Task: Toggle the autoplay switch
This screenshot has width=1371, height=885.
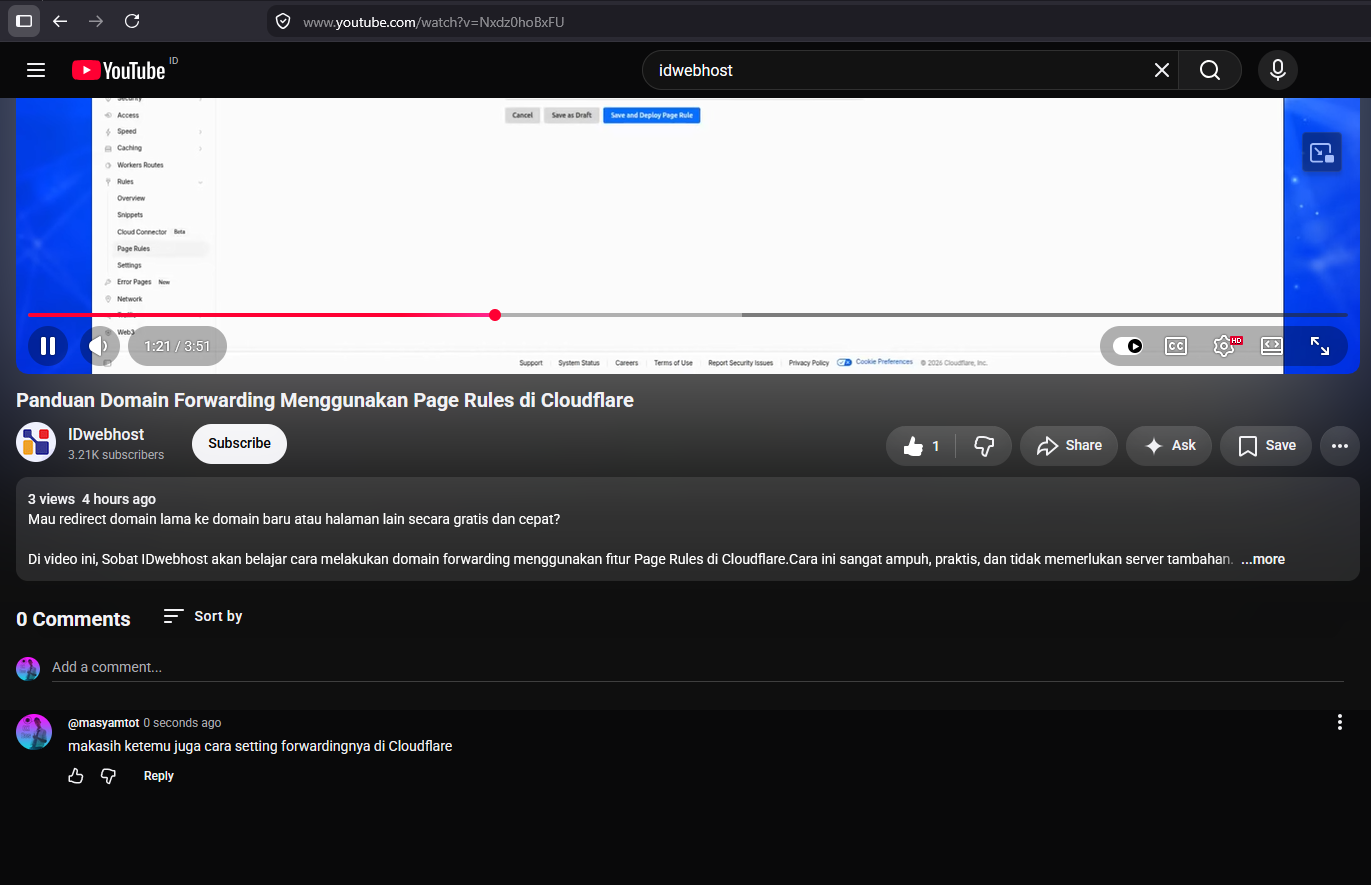Action: (1128, 346)
